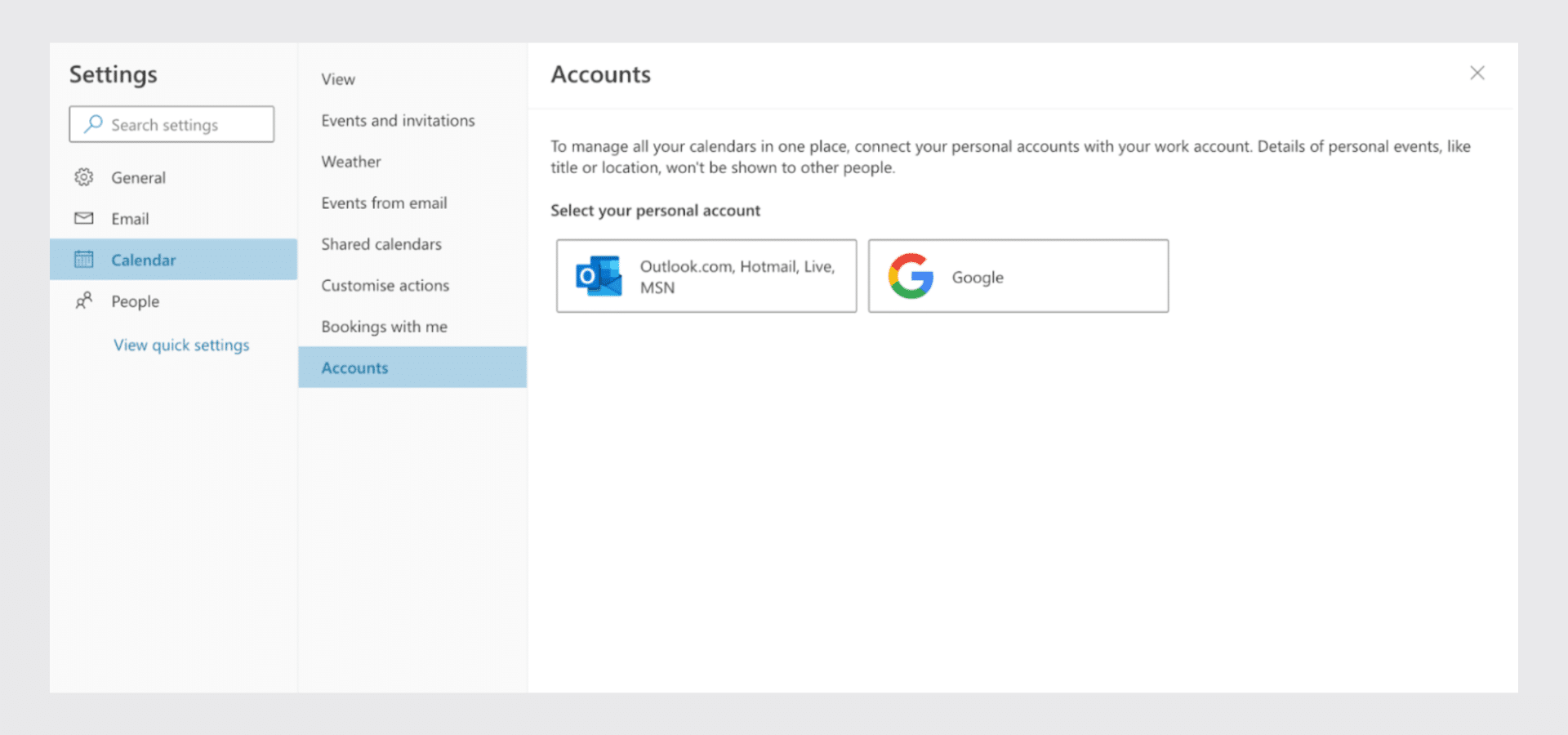The image size is (1568, 735).
Task: Connect a Google personal account
Action: click(1018, 277)
